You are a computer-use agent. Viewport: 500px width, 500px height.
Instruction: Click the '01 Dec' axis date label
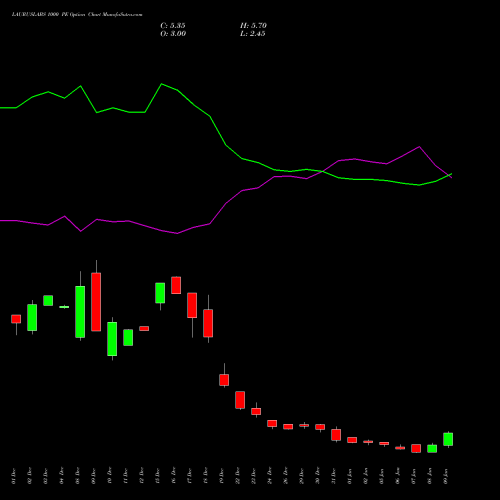click(x=14, y=476)
